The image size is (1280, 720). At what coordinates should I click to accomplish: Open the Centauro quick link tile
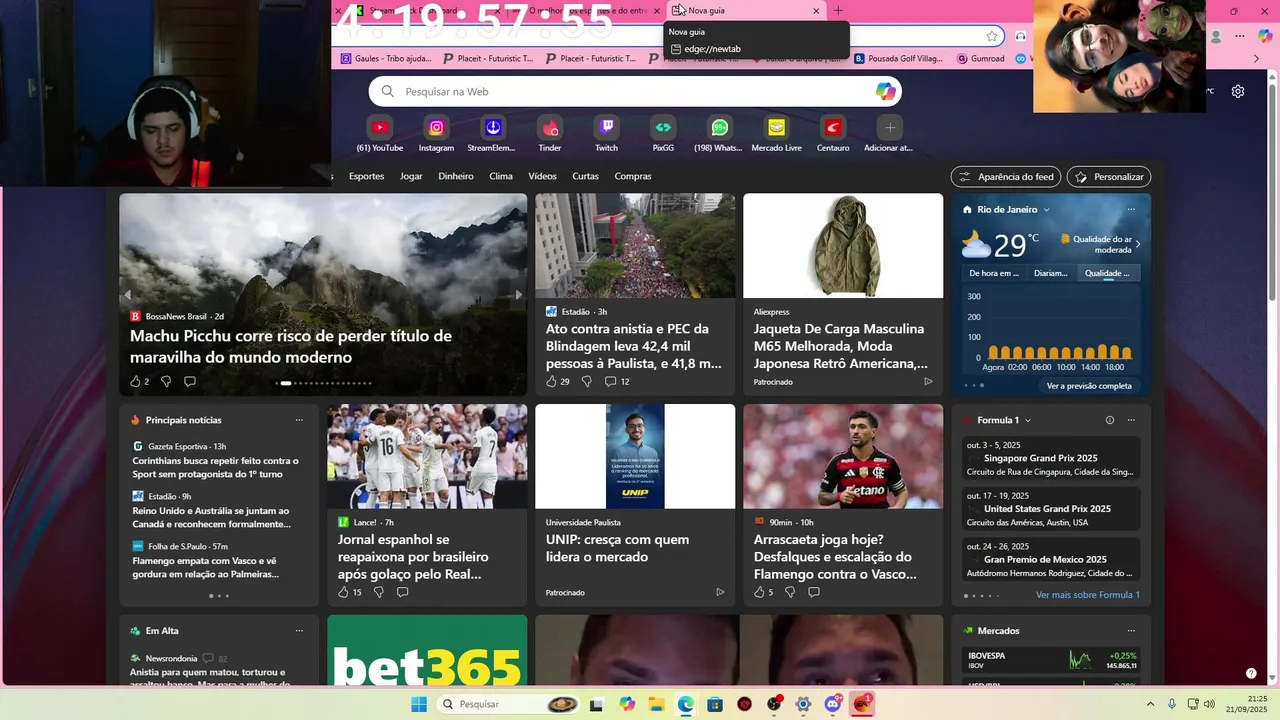833,134
